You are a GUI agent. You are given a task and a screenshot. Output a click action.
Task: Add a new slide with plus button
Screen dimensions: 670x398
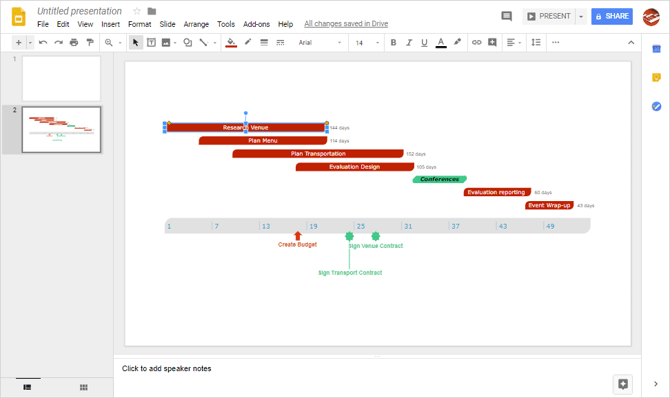(x=18, y=42)
